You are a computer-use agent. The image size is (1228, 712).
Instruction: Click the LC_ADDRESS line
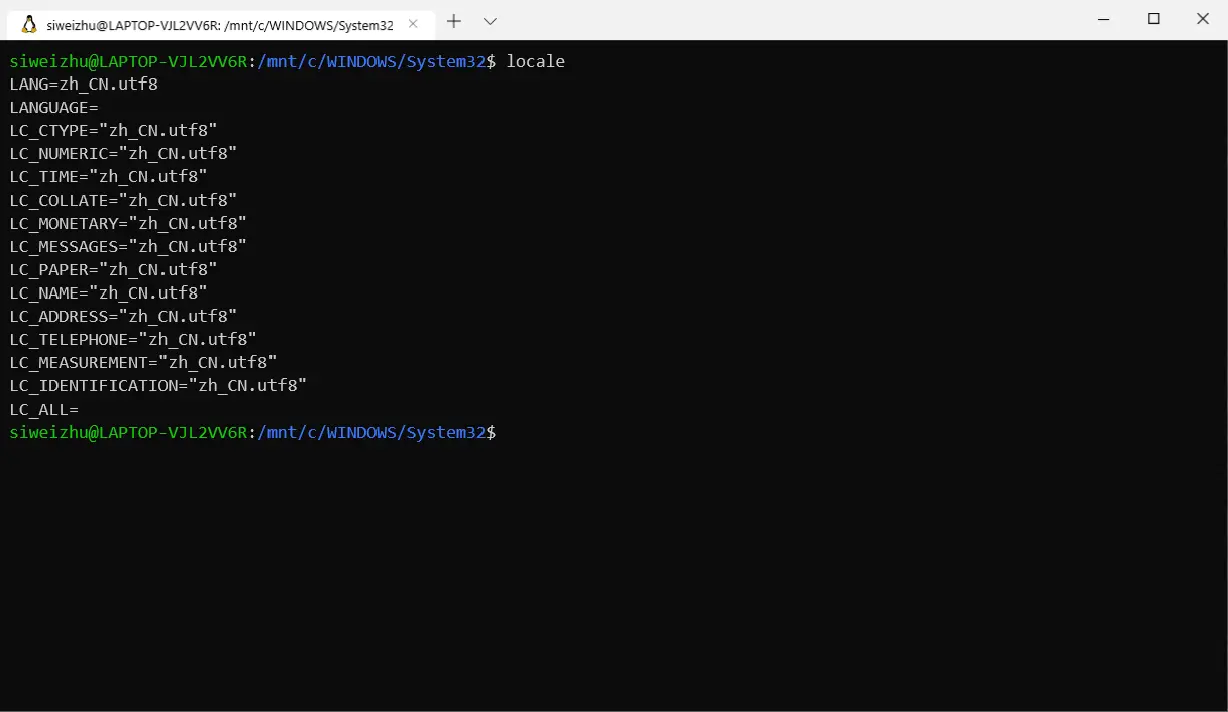click(x=123, y=316)
